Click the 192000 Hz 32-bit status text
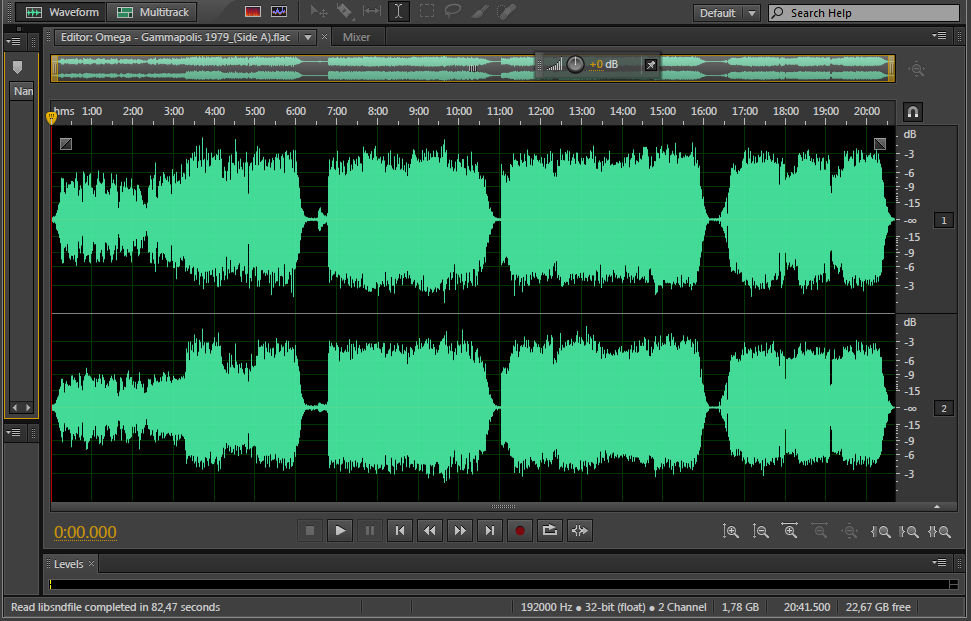 pyautogui.click(x=614, y=607)
